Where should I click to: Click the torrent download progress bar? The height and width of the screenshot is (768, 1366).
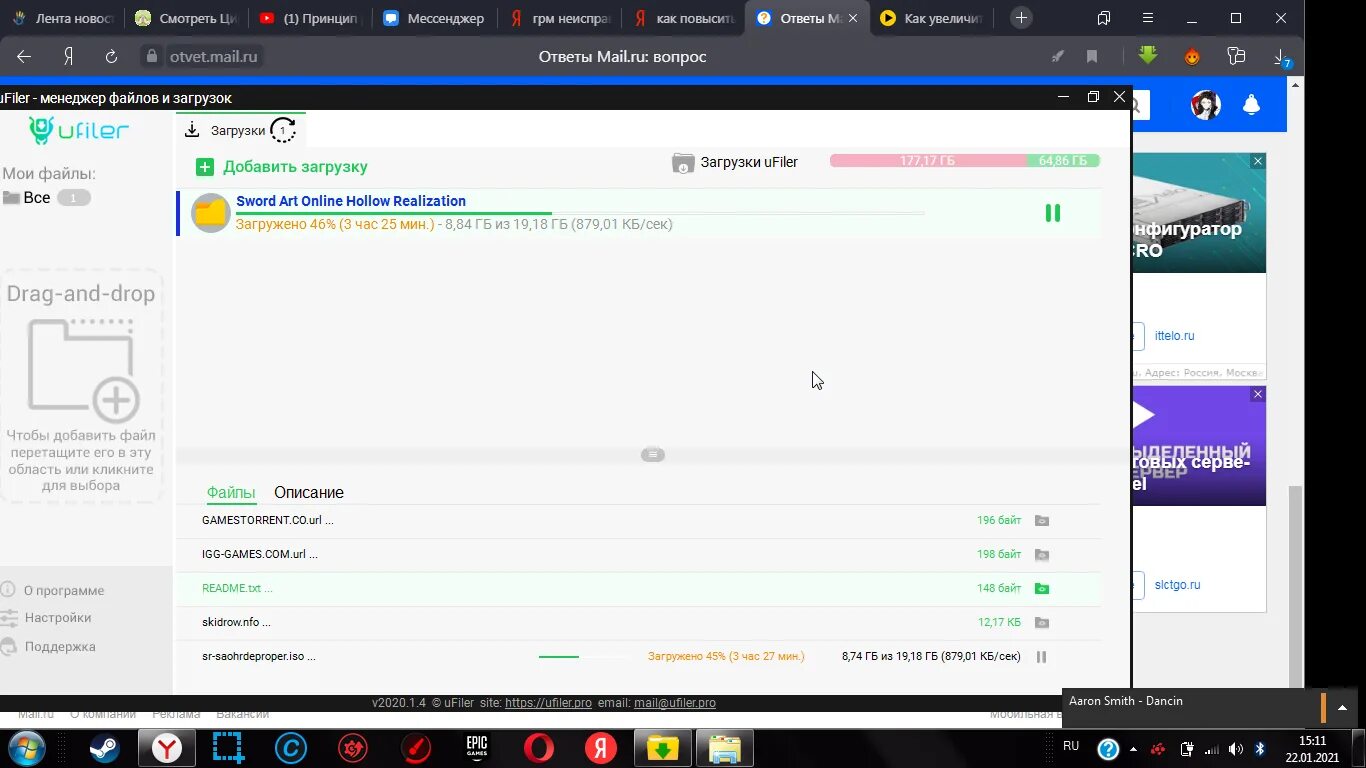pyautogui.click(x=580, y=213)
